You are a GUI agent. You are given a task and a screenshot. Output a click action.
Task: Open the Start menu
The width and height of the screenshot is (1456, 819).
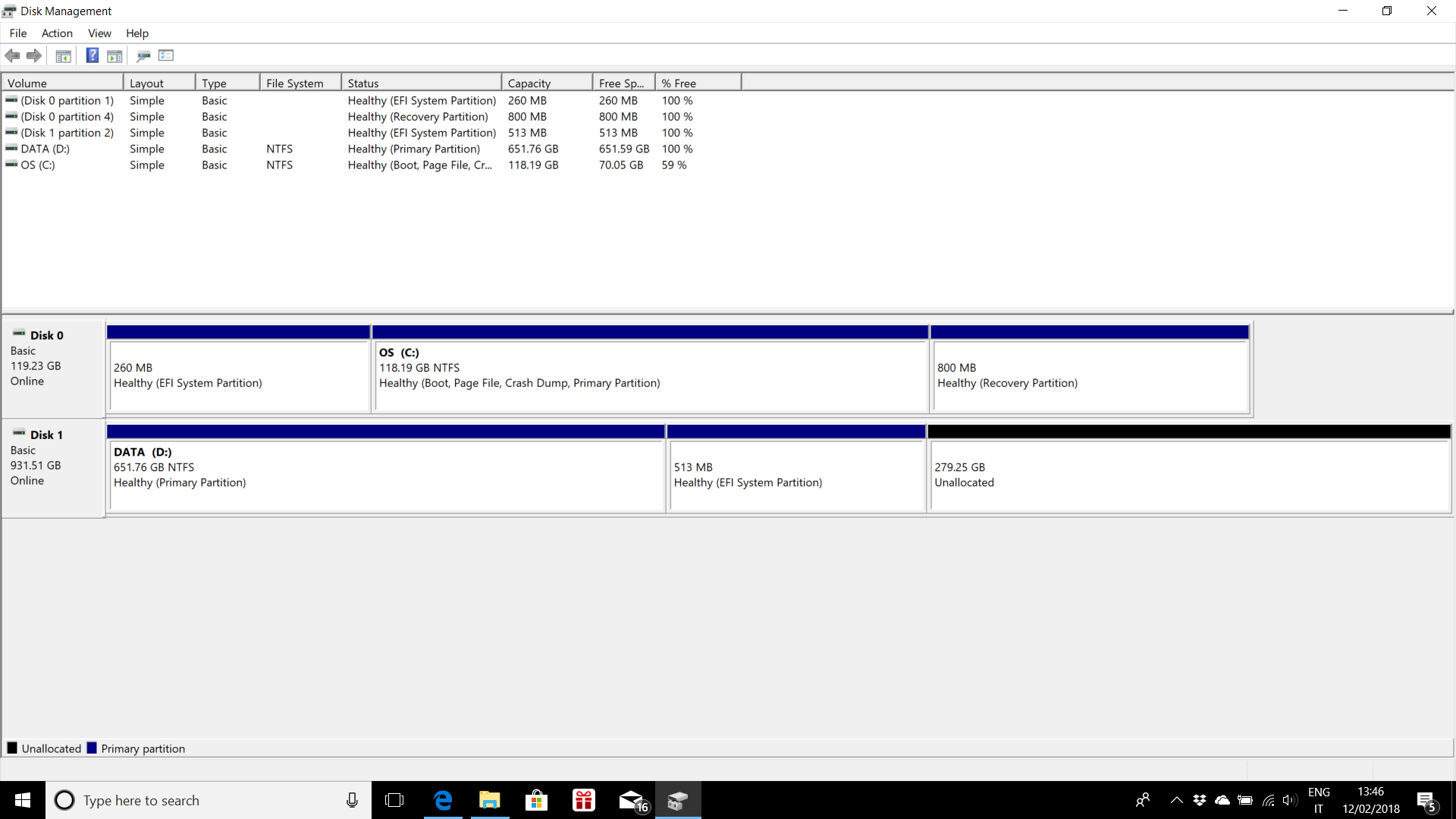(22, 800)
